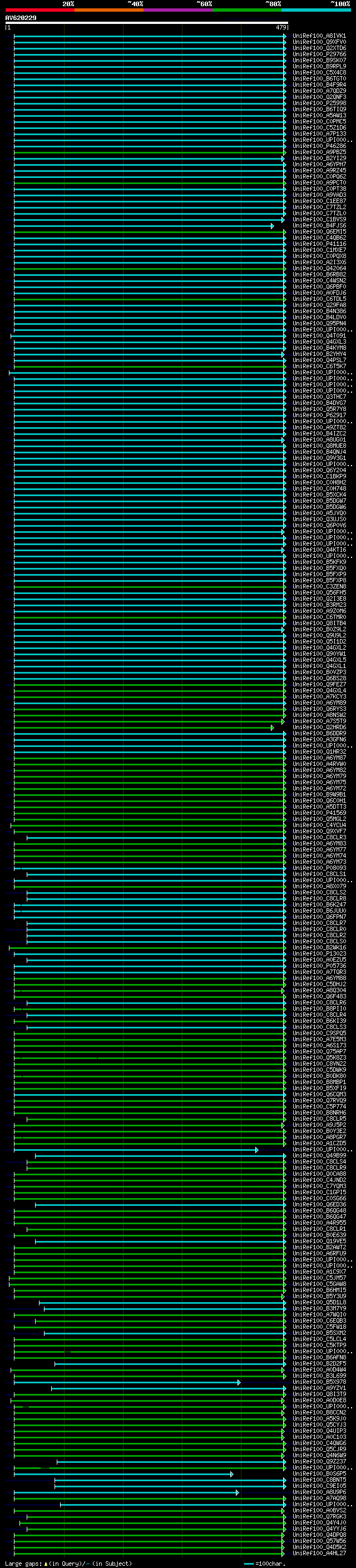The width and height of the screenshot is (356, 1568).
Task: Open the UniRef100_A7S5T9 hit label
Action: click(x=319, y=721)
